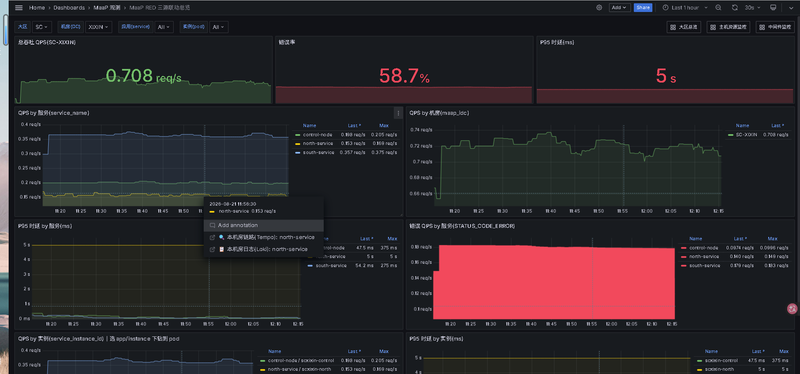The width and height of the screenshot is (800, 374).
Task: Toggle SC-XIXIN series in the IDC legend
Action: click(747, 135)
